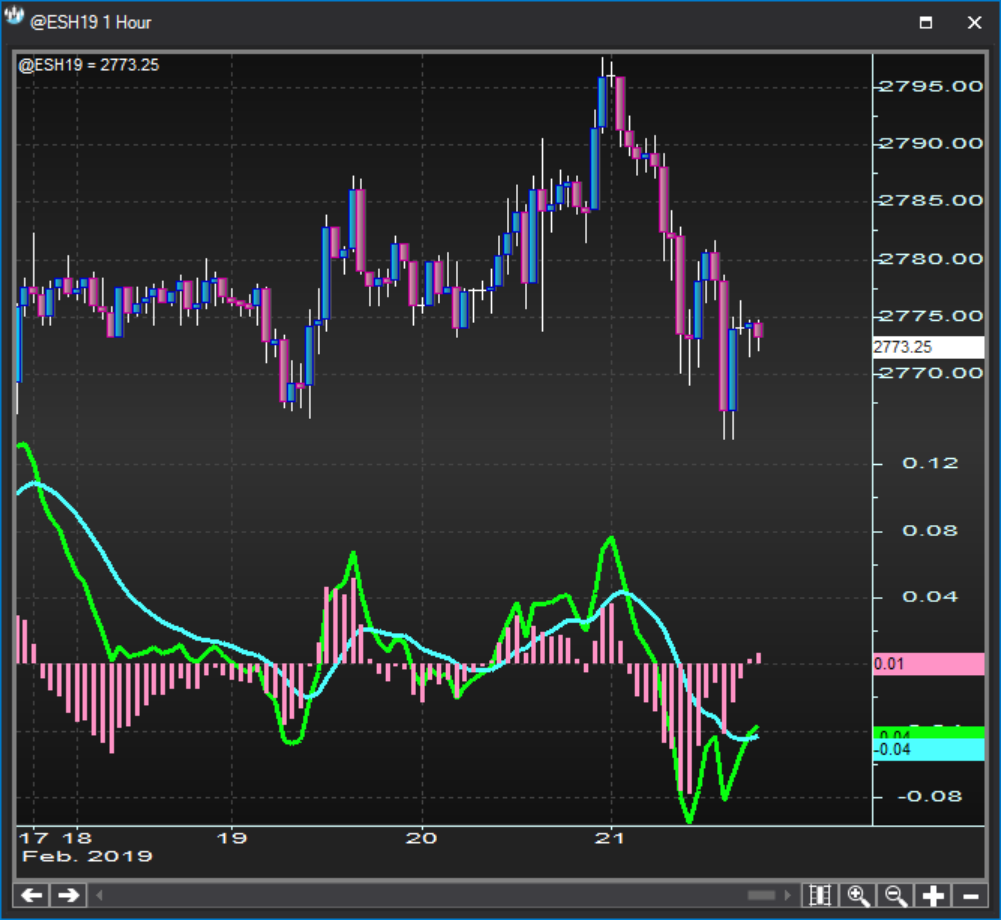Click the 2780.00 price axis label
This screenshot has width=1001, height=920.
tap(931, 259)
